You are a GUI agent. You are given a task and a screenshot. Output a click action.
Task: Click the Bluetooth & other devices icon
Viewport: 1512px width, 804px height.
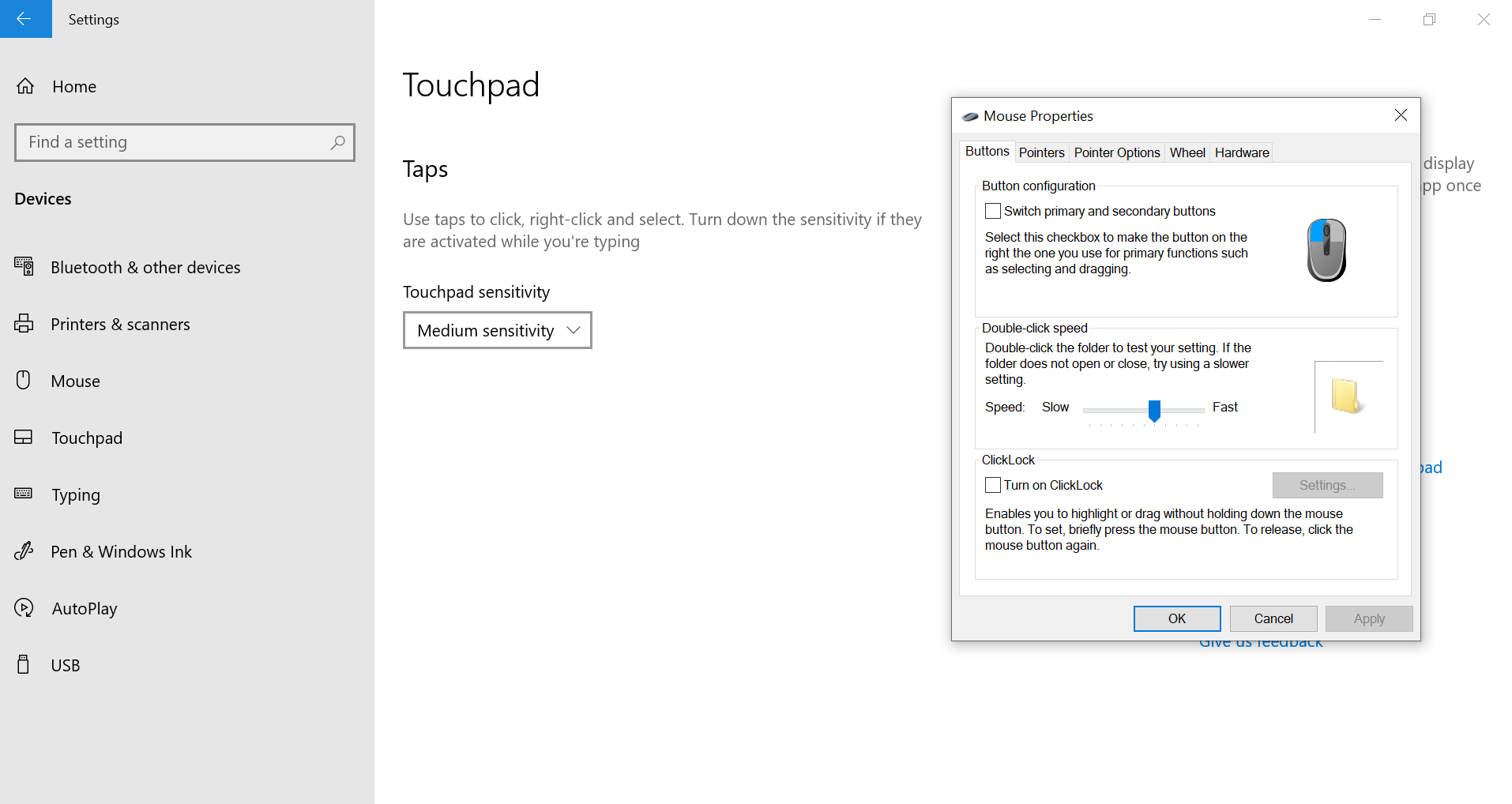pyautogui.click(x=24, y=267)
